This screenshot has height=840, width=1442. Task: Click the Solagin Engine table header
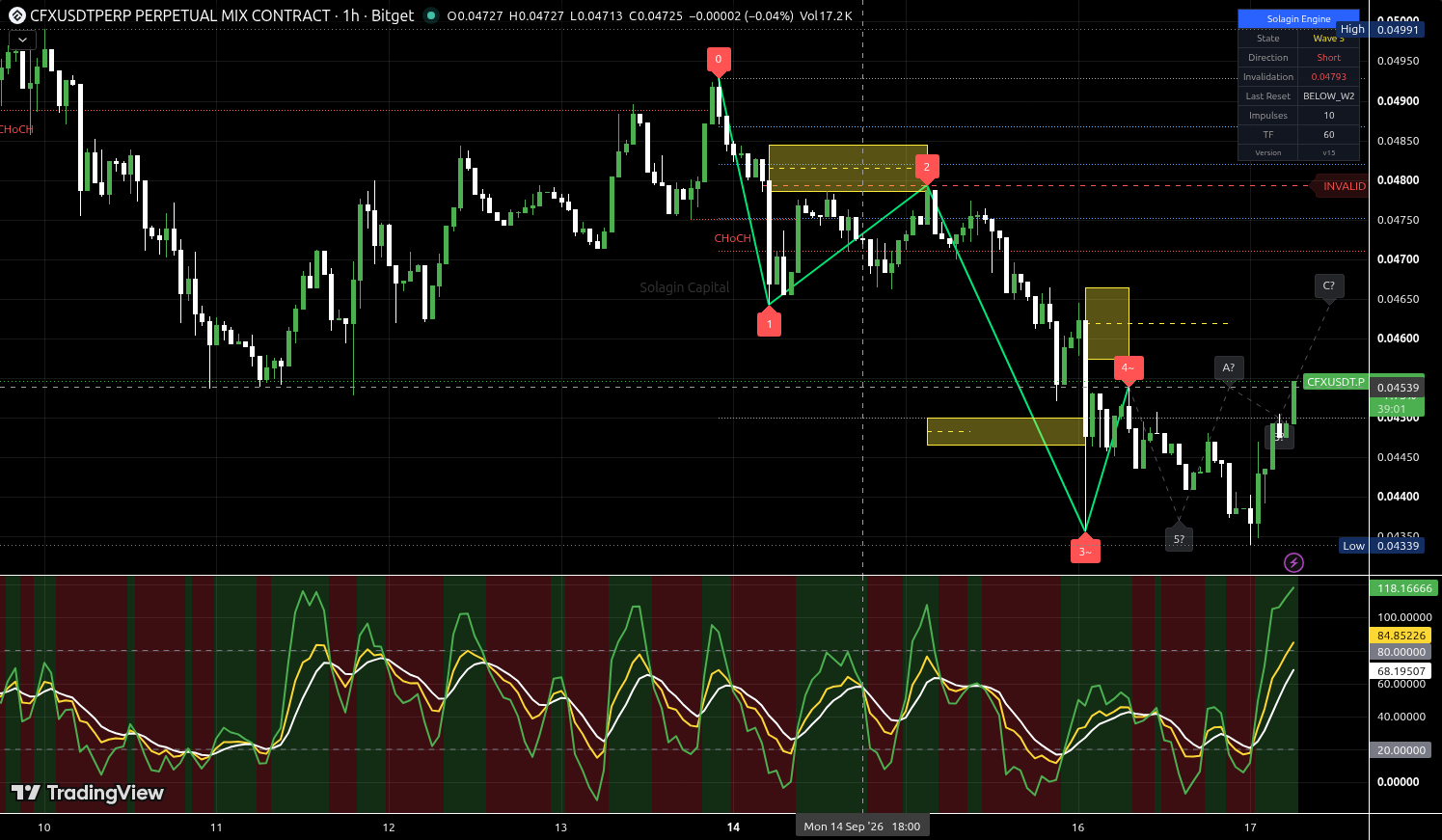[1298, 19]
